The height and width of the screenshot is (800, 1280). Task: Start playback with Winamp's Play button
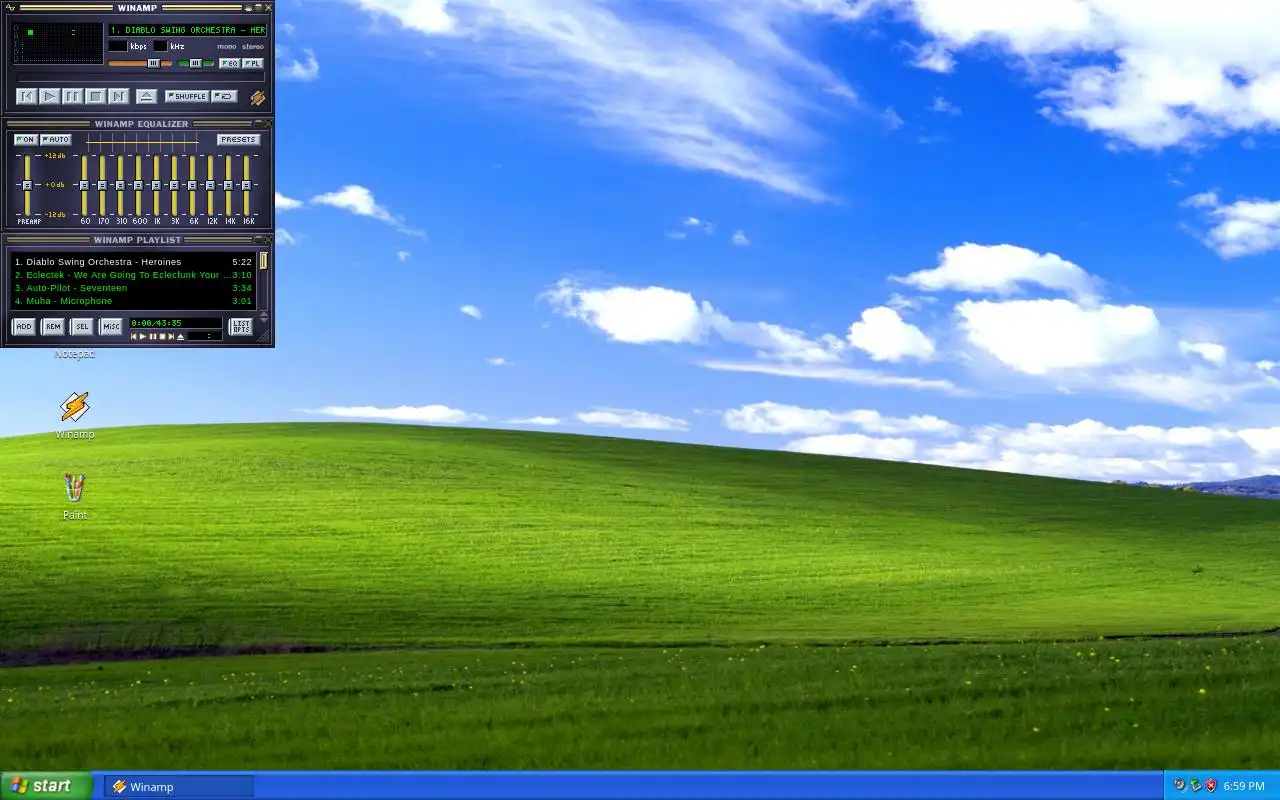click(50, 96)
